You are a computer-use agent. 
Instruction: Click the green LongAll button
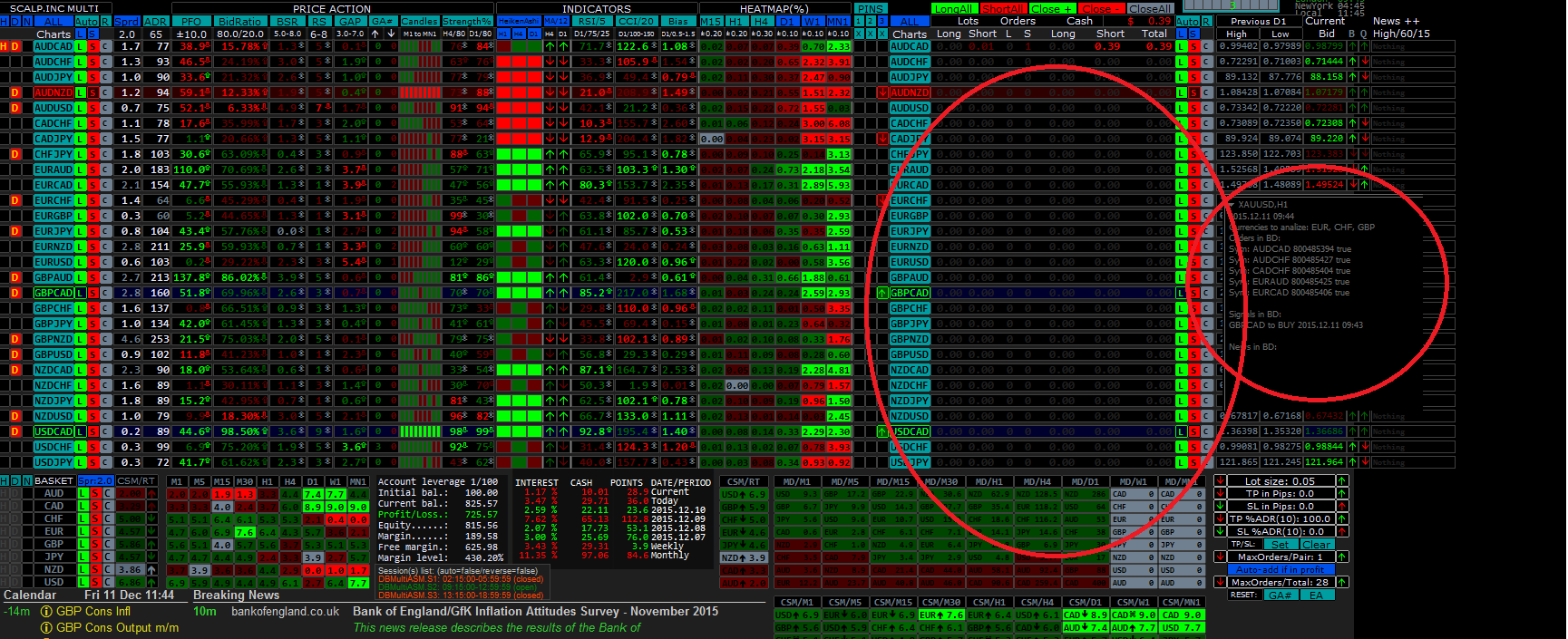[955, 9]
